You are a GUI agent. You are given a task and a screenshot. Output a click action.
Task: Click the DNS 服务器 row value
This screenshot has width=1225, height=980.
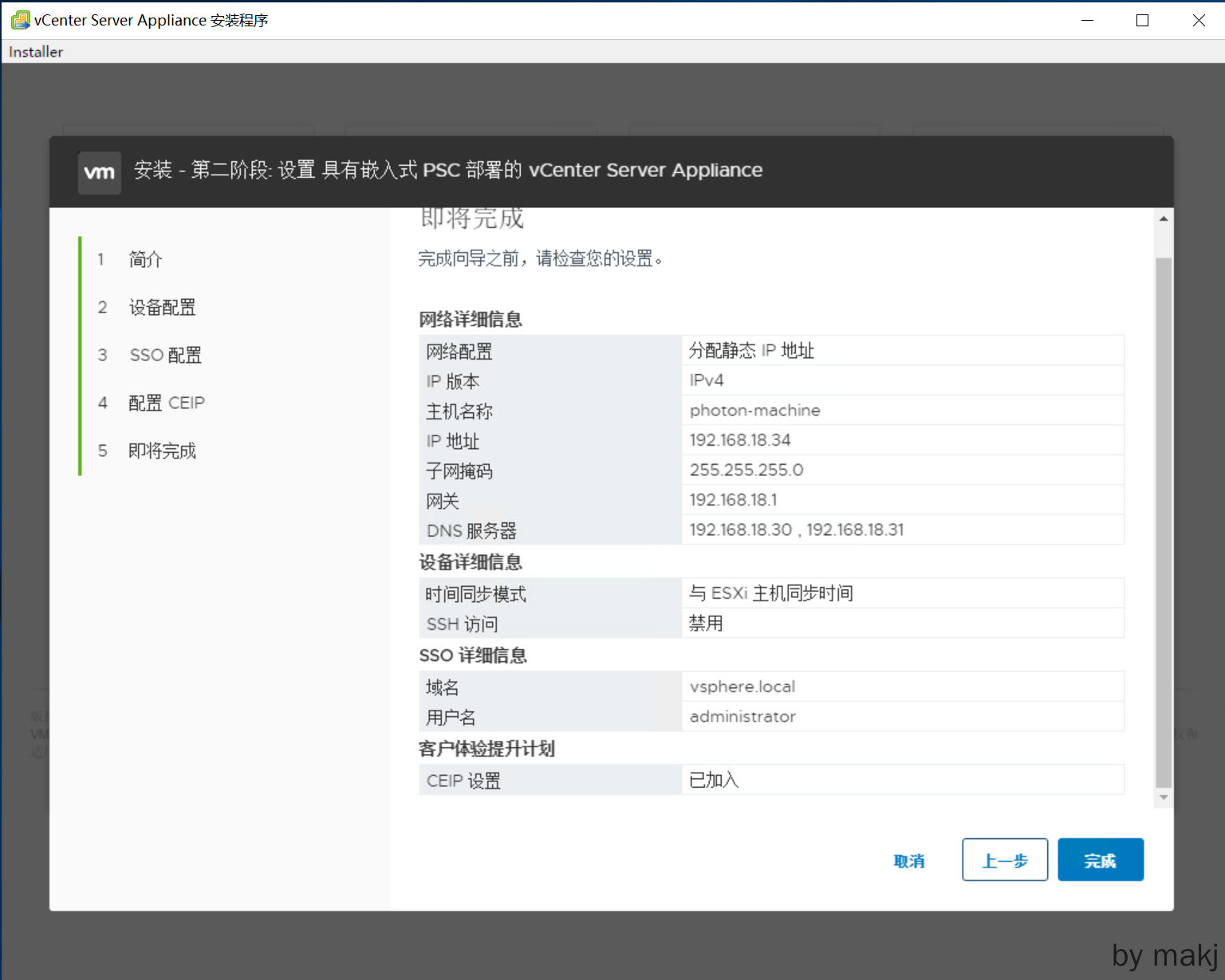coord(796,530)
